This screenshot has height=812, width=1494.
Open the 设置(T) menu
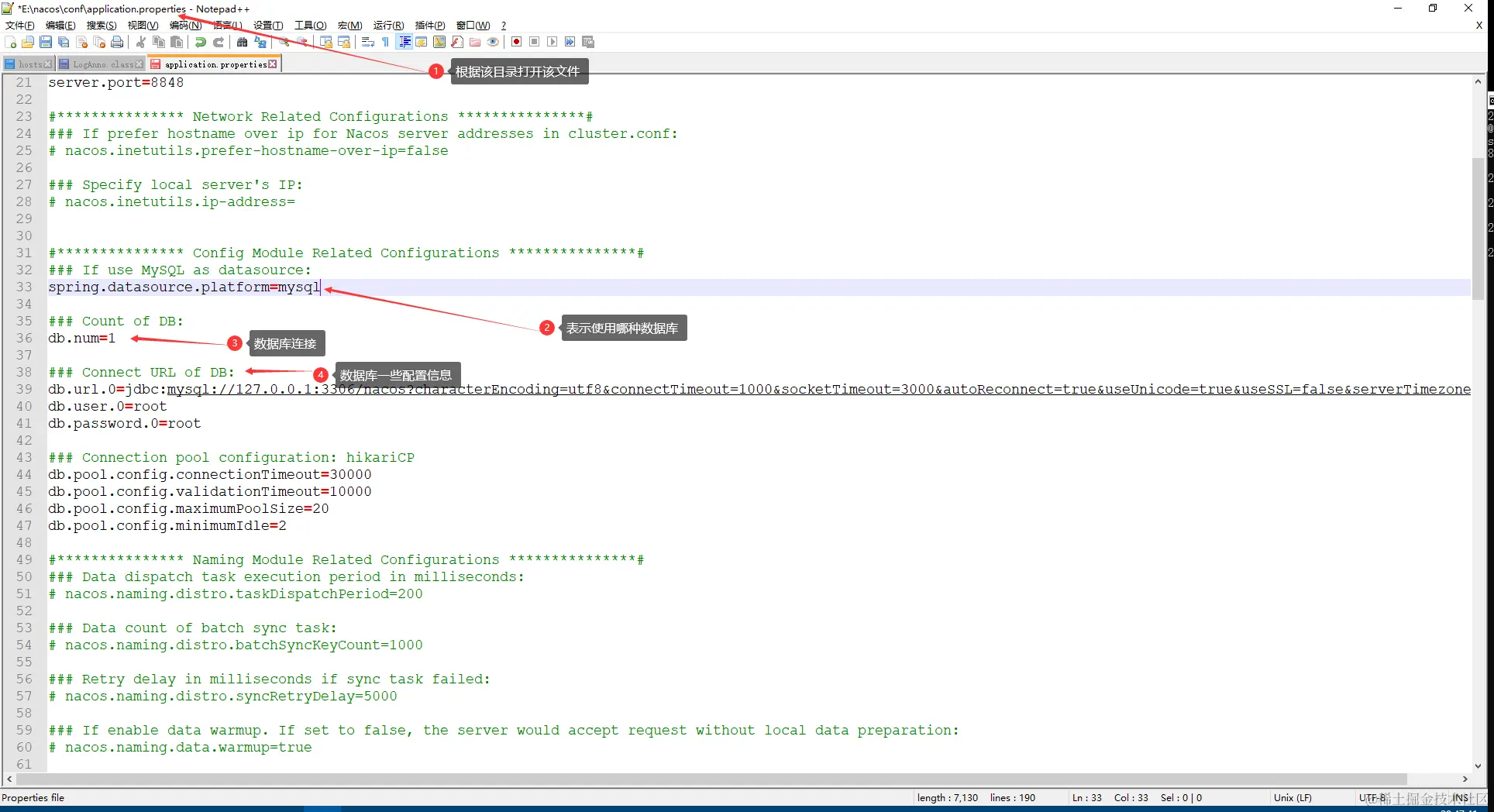click(x=268, y=26)
